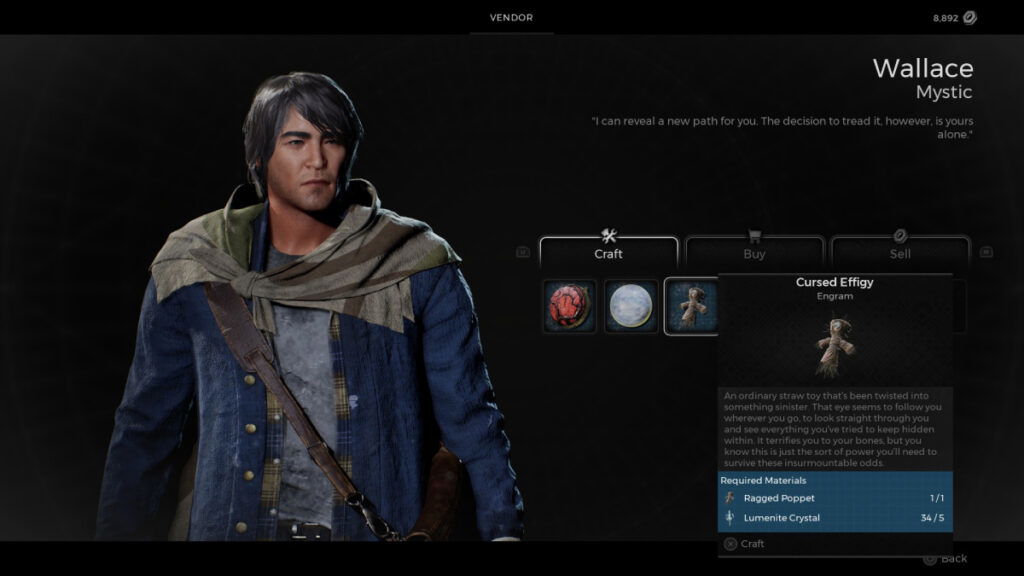Select the red orb item icon
Image resolution: width=1024 pixels, height=576 pixels.
(568, 305)
